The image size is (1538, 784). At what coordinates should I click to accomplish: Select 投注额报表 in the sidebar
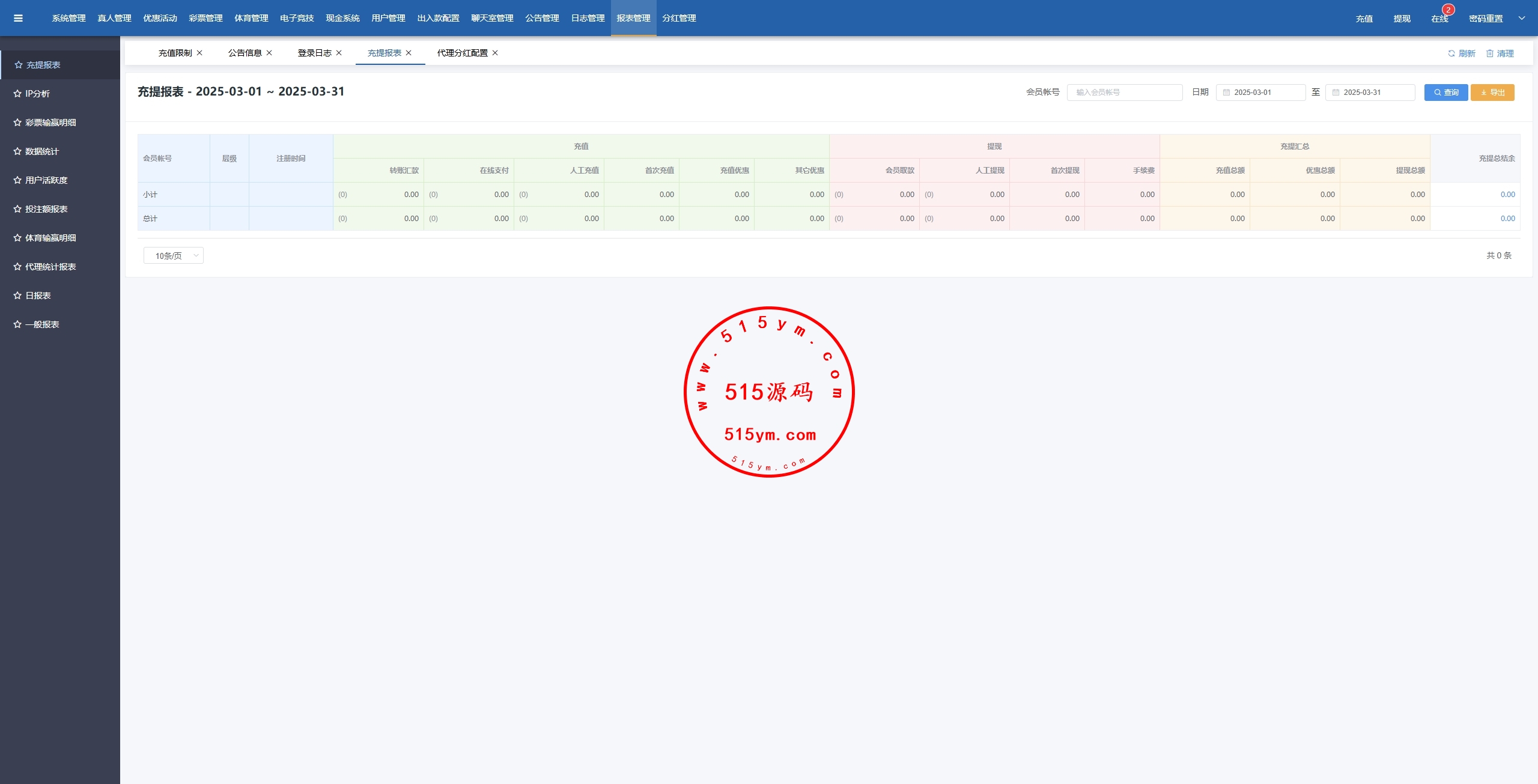pos(46,209)
